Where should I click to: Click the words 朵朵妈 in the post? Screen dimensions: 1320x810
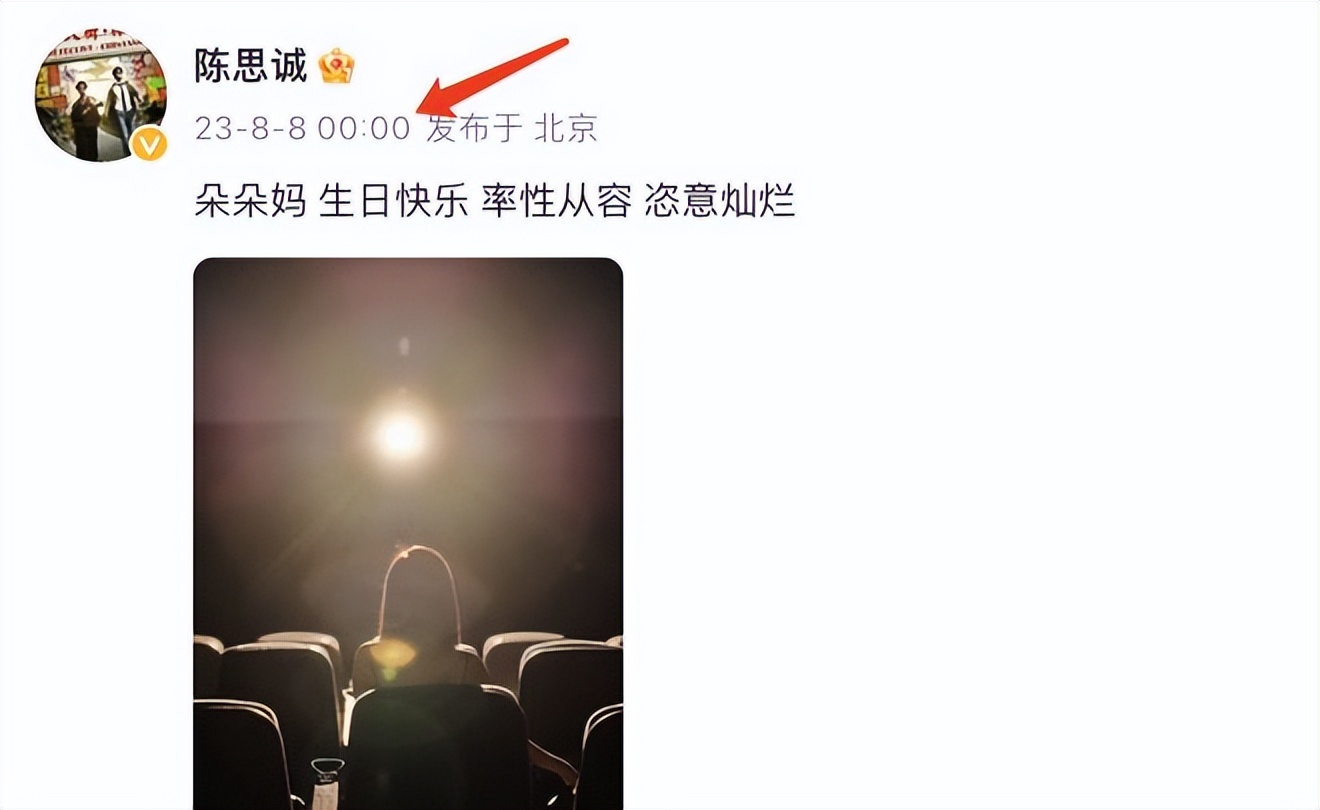(x=250, y=201)
